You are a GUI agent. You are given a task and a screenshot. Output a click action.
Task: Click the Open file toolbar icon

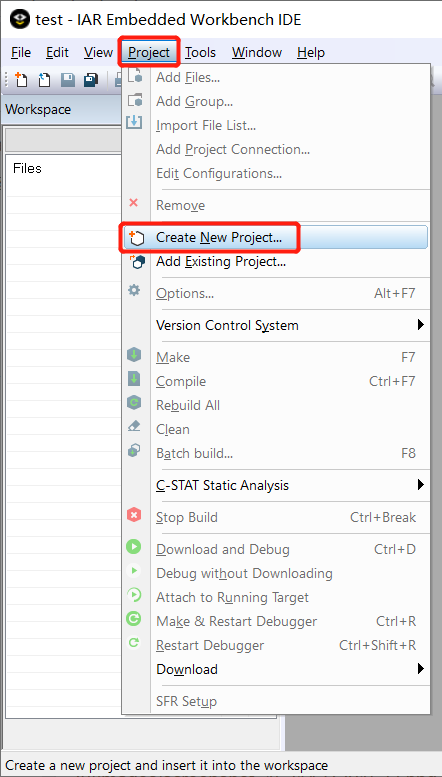point(45,80)
